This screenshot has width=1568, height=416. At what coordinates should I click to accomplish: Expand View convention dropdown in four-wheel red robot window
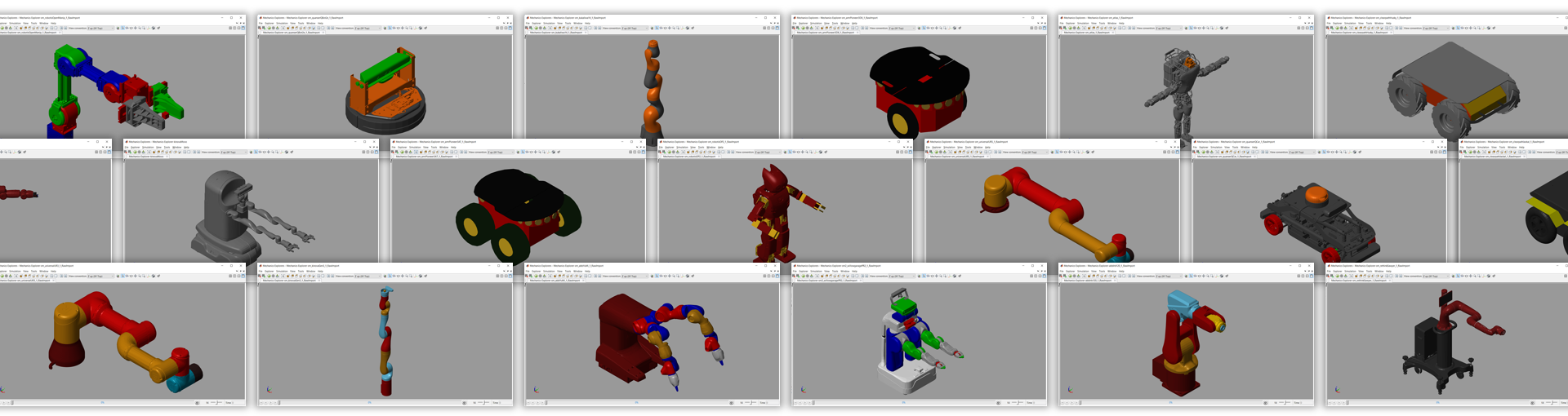point(501,153)
